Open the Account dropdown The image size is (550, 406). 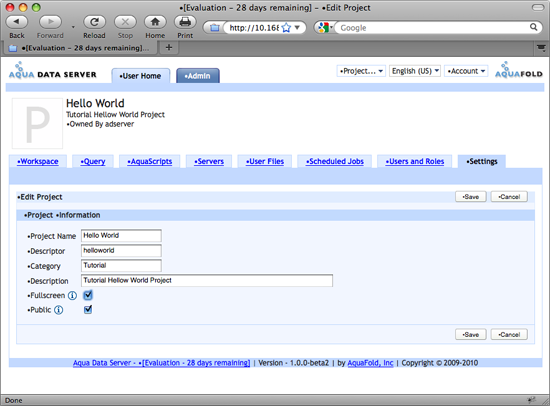pyautogui.click(x=466, y=71)
